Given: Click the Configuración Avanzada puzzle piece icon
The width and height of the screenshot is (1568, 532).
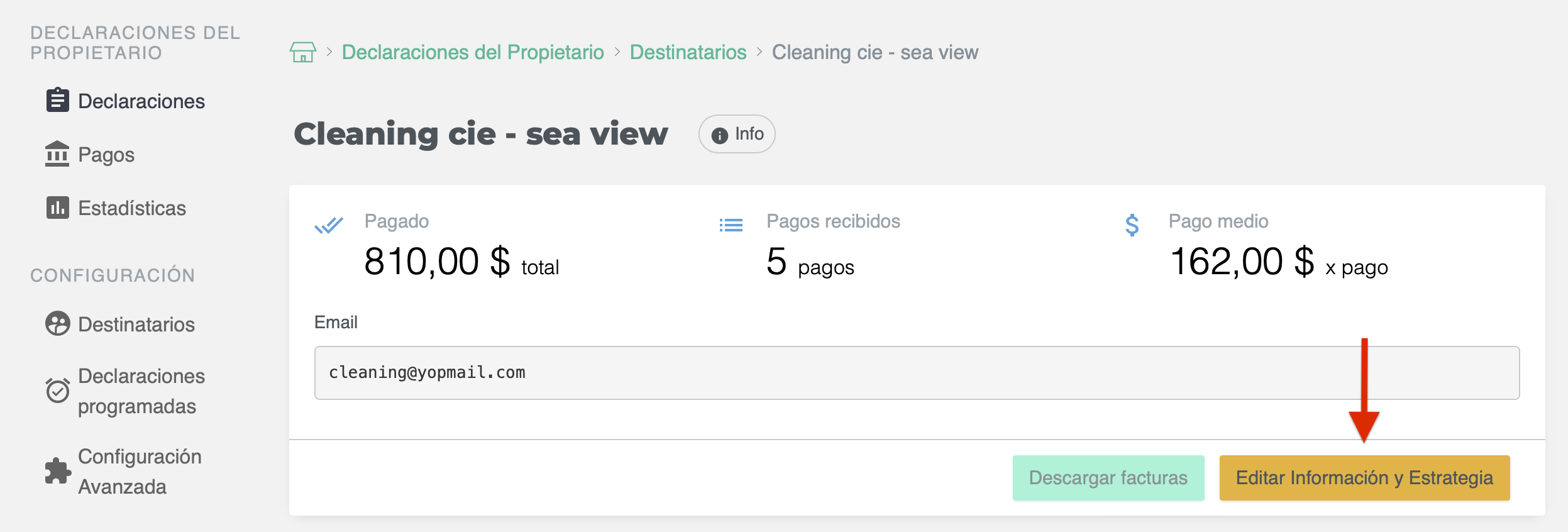Looking at the screenshot, I should pyautogui.click(x=57, y=471).
